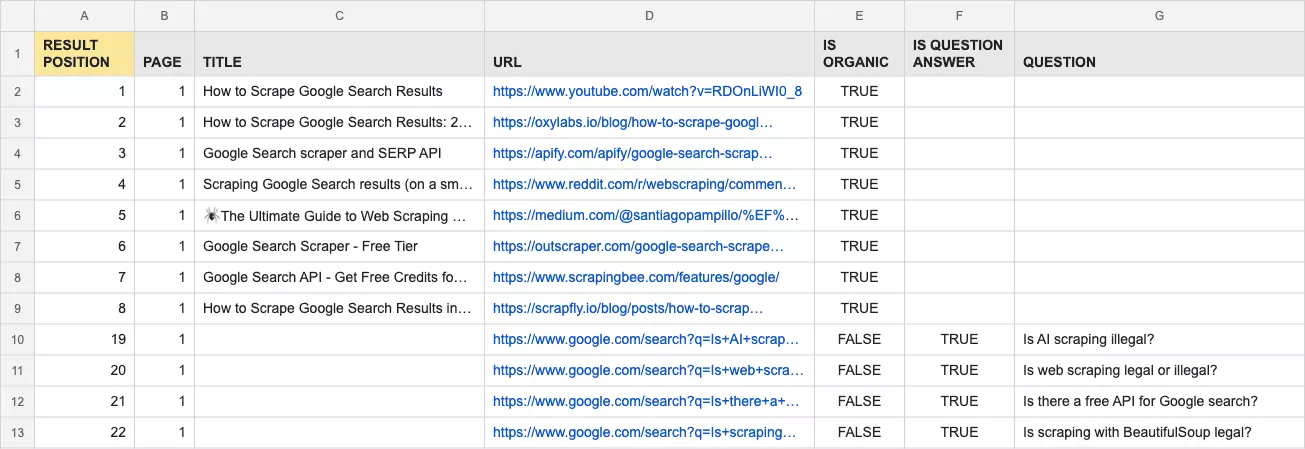
Task: Select row 1 header number
Action: point(17,53)
